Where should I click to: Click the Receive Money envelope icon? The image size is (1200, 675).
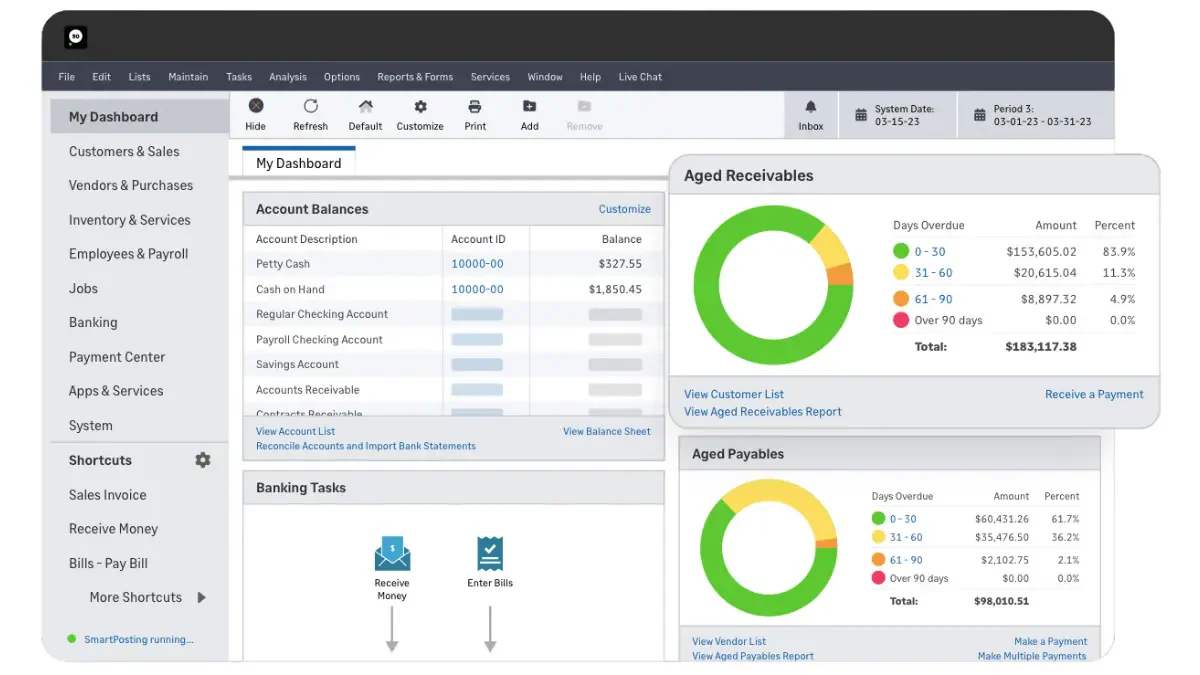pyautogui.click(x=392, y=554)
